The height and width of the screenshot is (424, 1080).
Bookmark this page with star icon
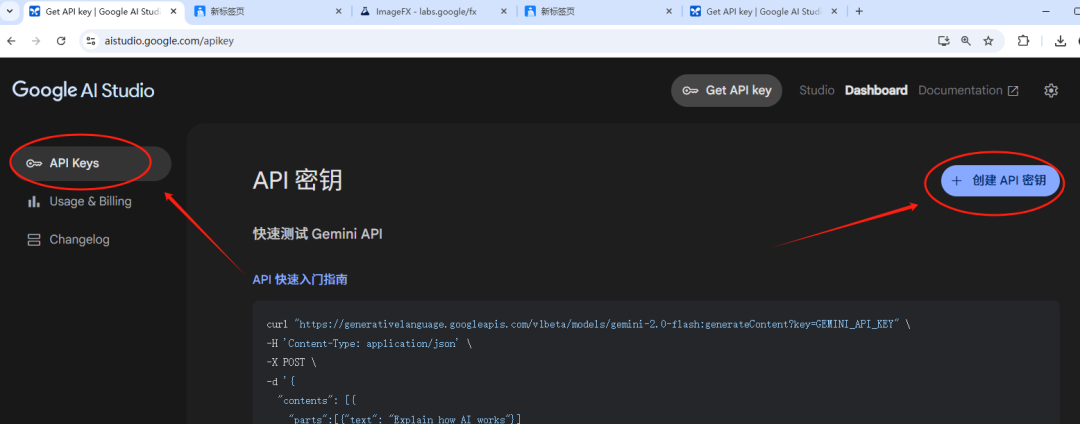[988, 41]
